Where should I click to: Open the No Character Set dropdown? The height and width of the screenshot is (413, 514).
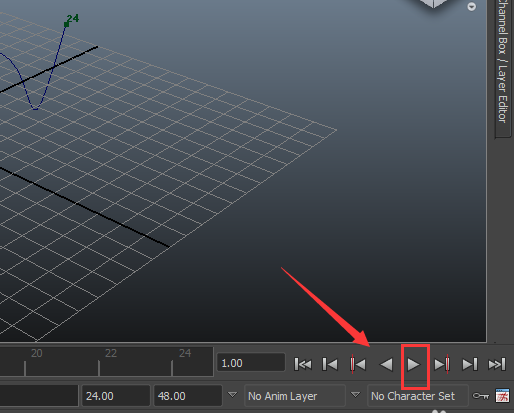coord(418,396)
